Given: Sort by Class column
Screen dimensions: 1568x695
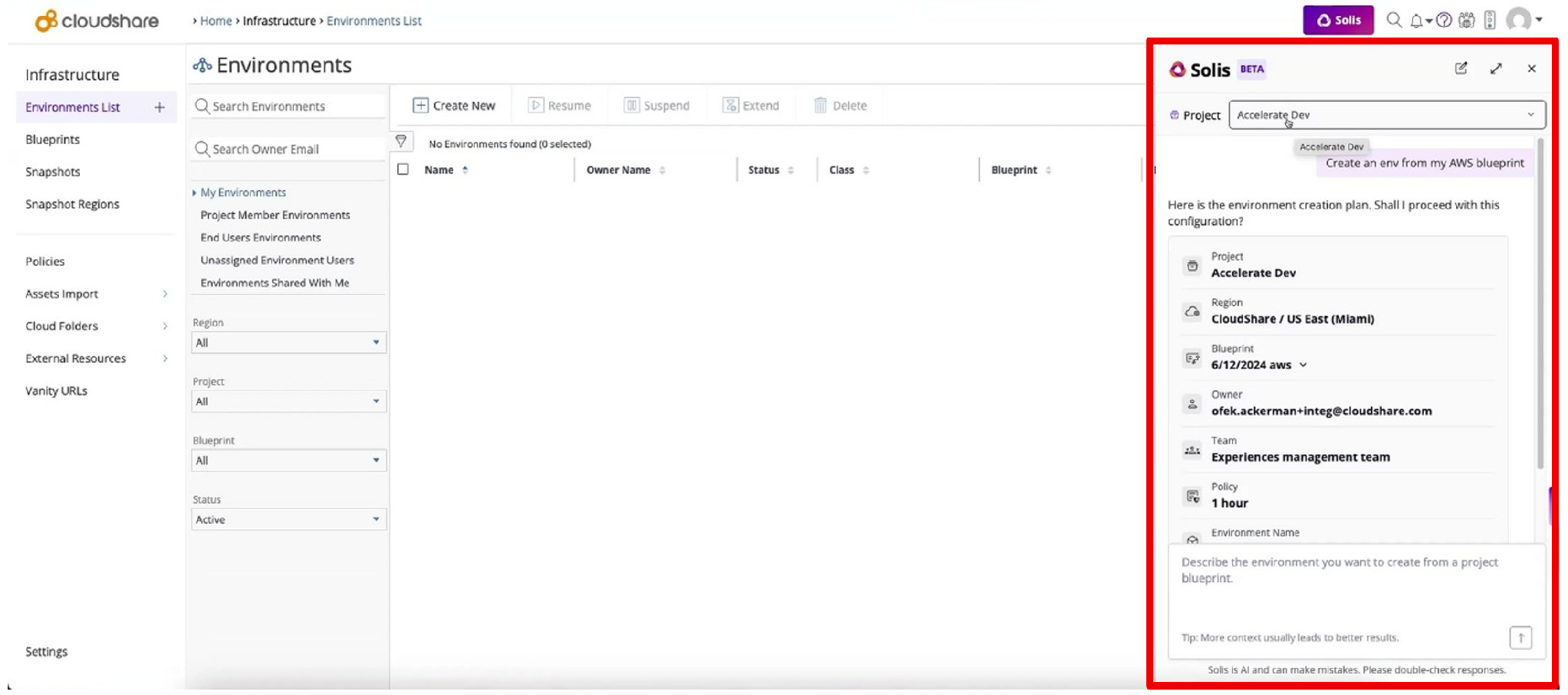Looking at the screenshot, I should (x=849, y=170).
